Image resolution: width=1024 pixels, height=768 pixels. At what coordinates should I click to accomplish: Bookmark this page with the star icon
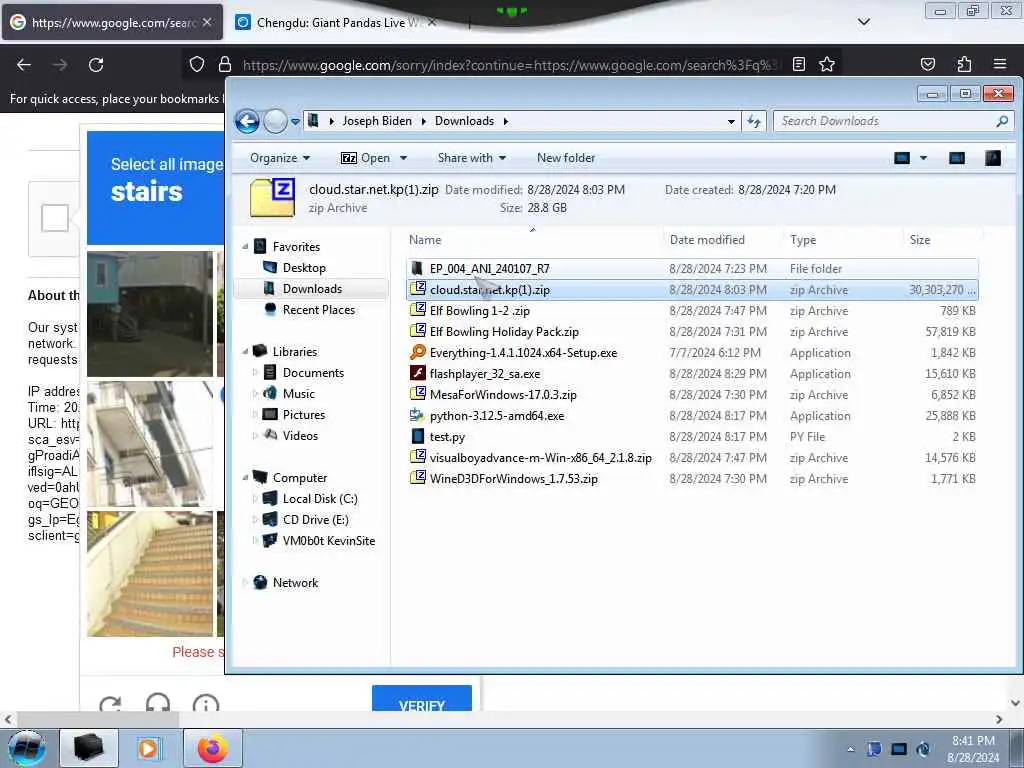tap(827, 64)
